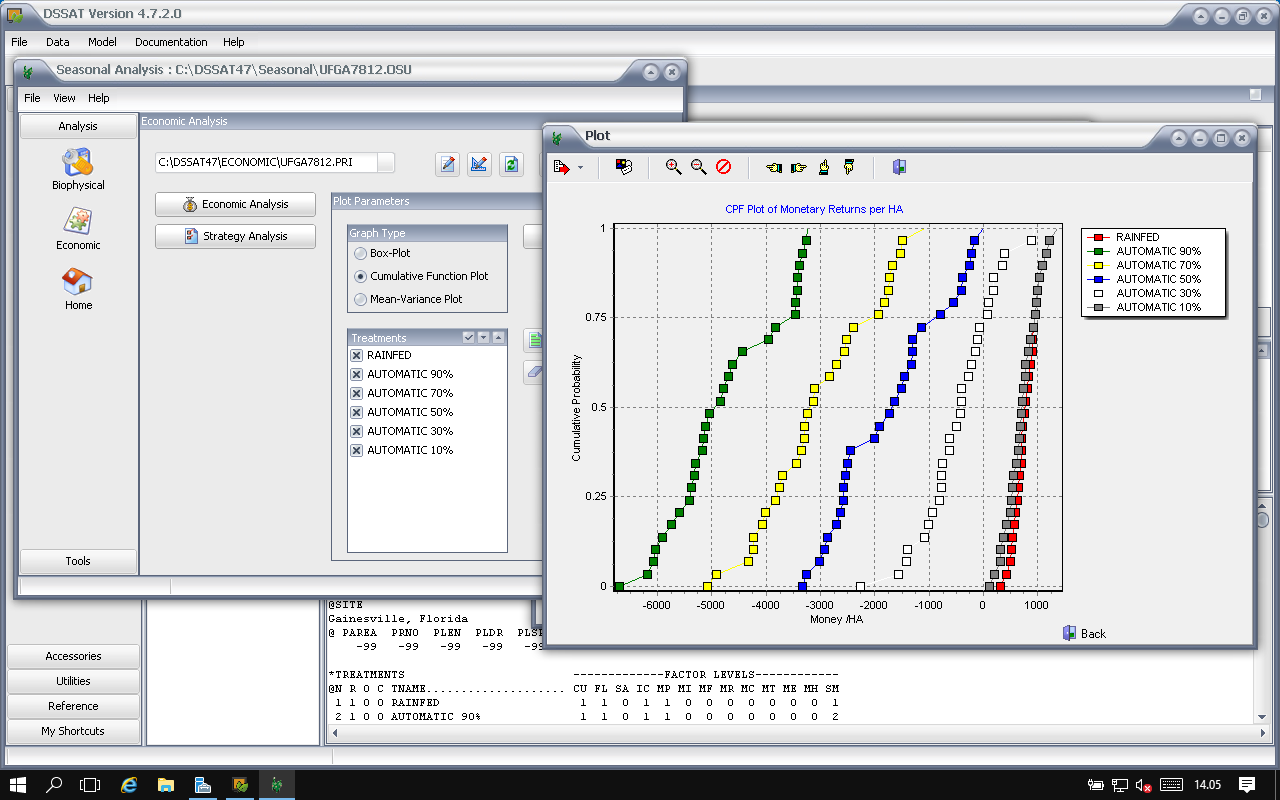Open the price file path dropdown
Viewport: 1280px width, 800px height.
(x=385, y=162)
